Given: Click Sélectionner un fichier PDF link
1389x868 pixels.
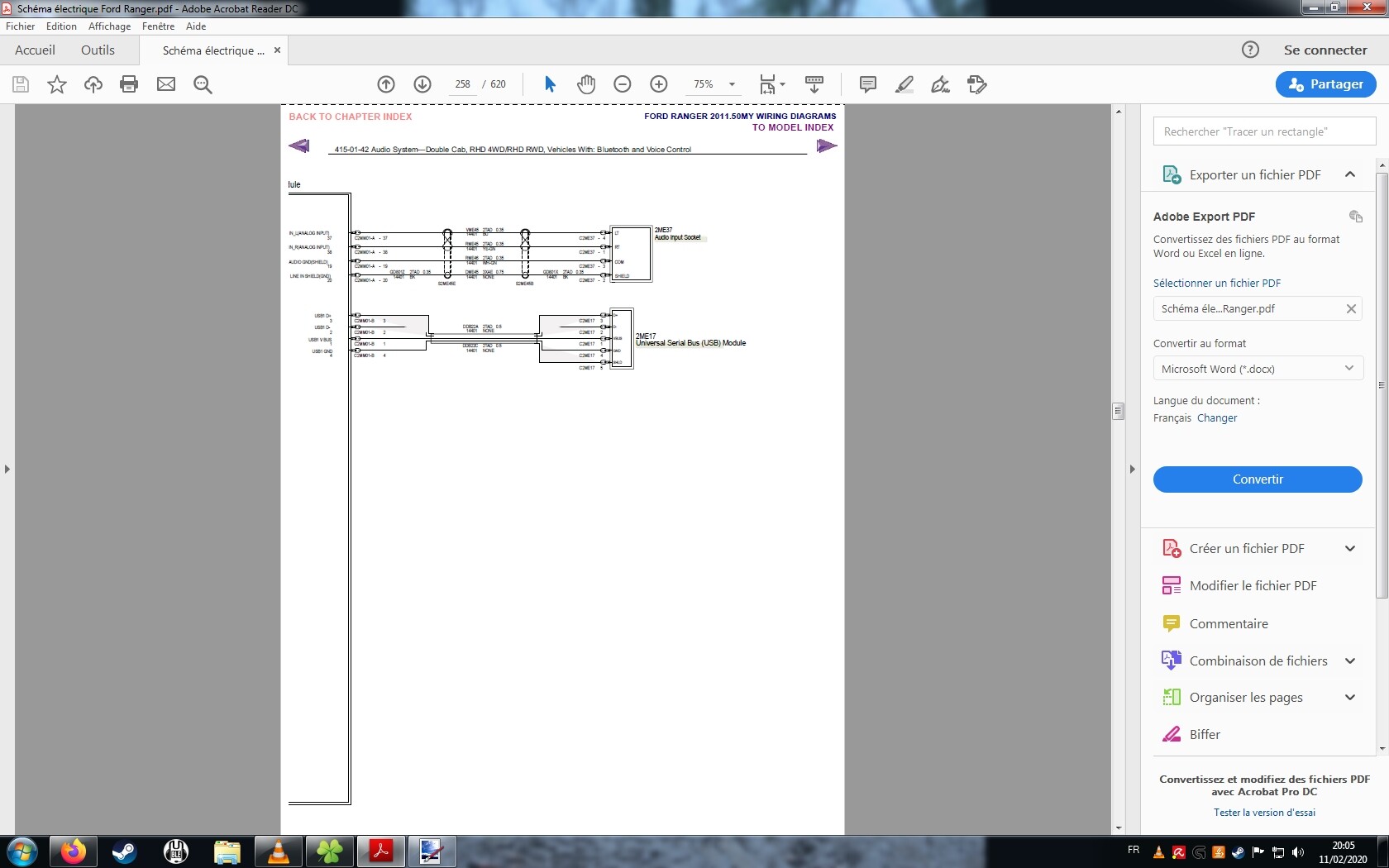Looking at the screenshot, I should [x=1217, y=283].
